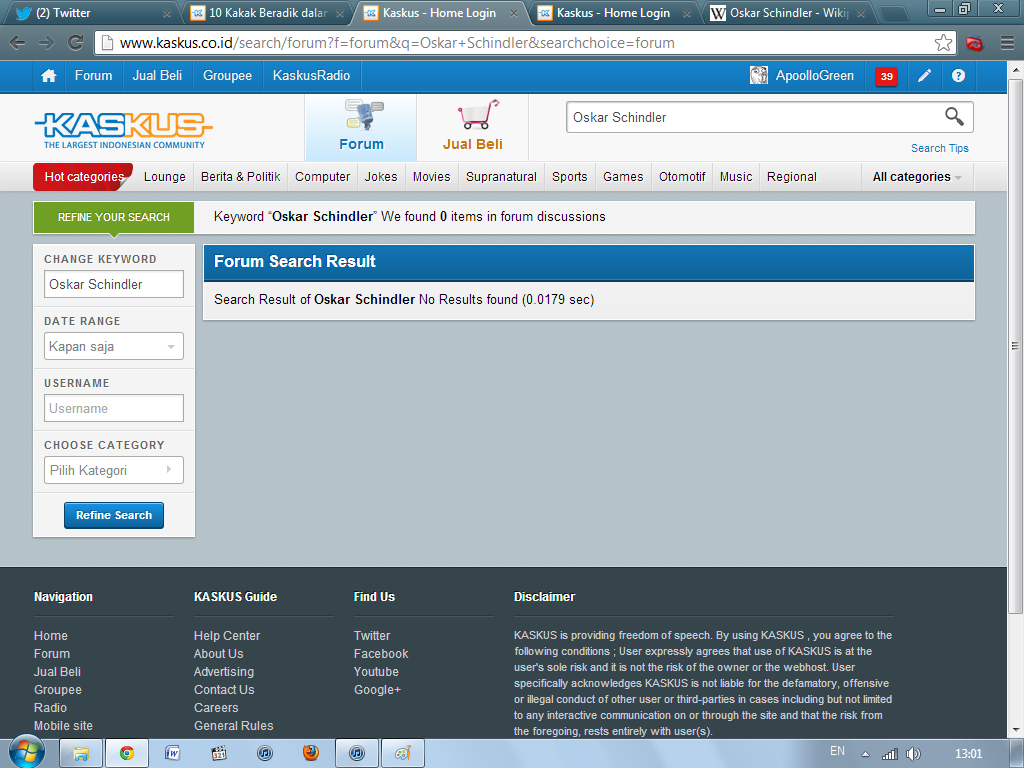Image resolution: width=1024 pixels, height=768 pixels.
Task: Open Windows Start button
Action: click(x=27, y=753)
